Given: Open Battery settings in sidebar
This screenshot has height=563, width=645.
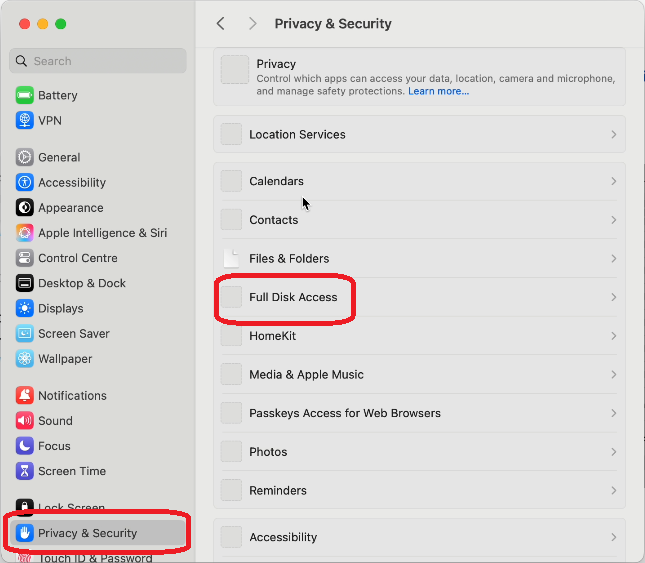Looking at the screenshot, I should pyautogui.click(x=98, y=95).
